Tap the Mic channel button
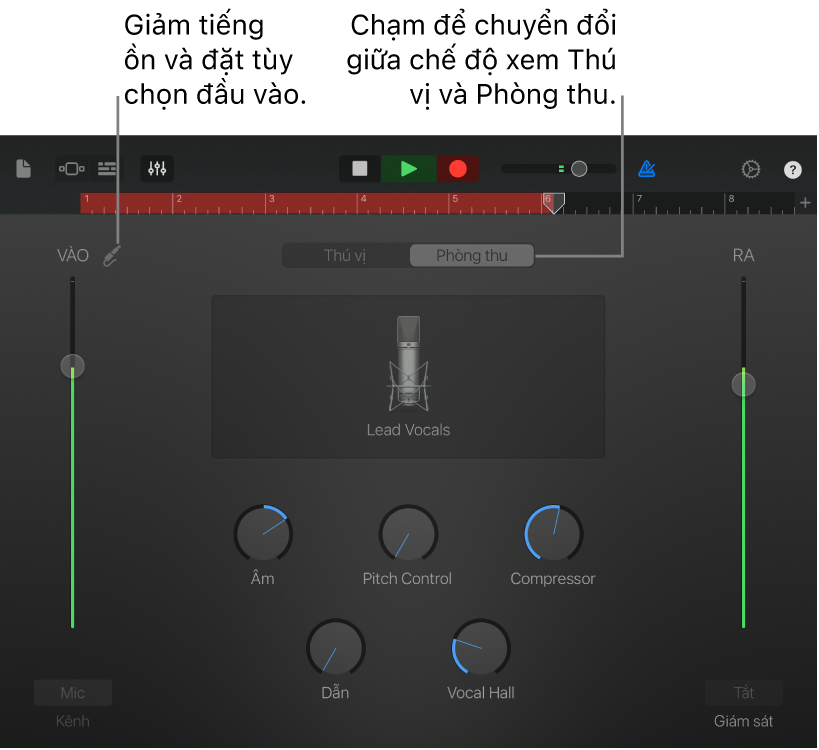Image resolution: width=819 pixels, height=750 pixels. pyautogui.click(x=73, y=693)
